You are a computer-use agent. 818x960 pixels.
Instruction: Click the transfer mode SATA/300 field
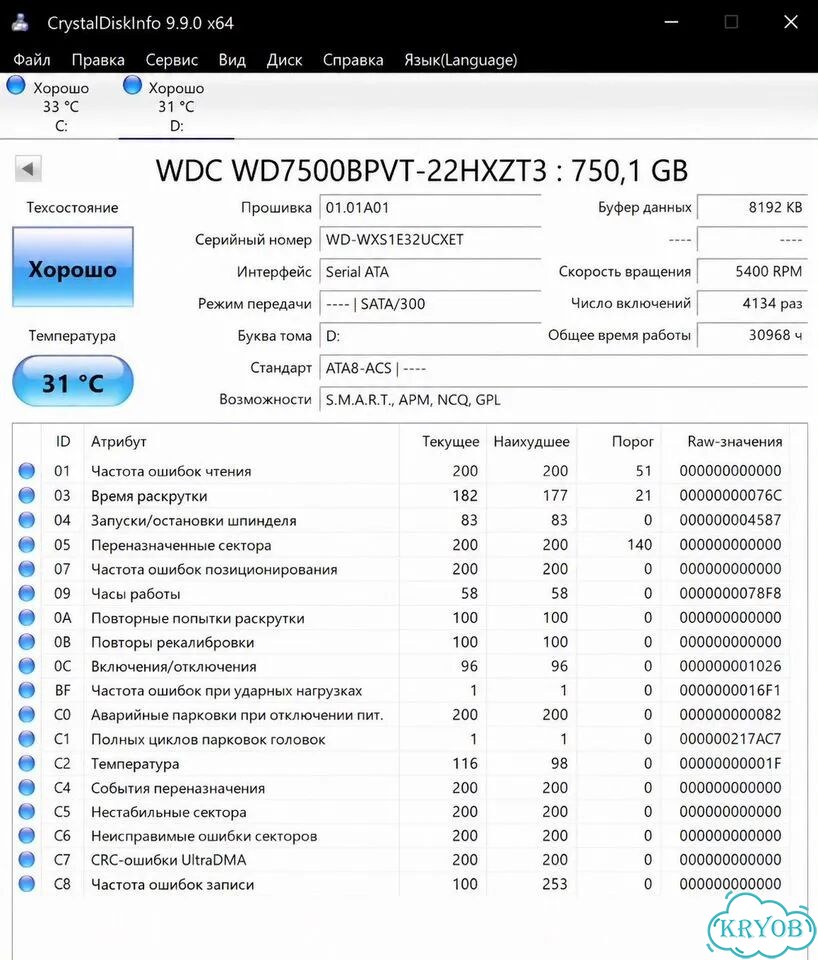[430, 304]
